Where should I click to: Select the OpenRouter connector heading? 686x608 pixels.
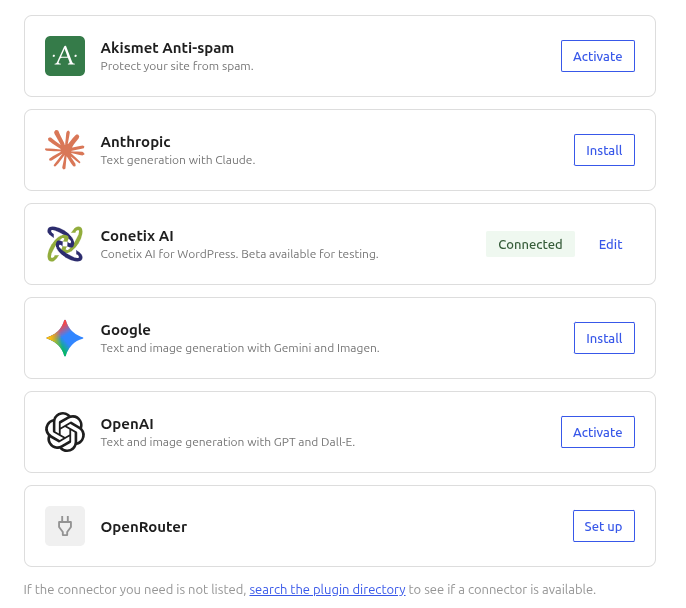click(144, 527)
